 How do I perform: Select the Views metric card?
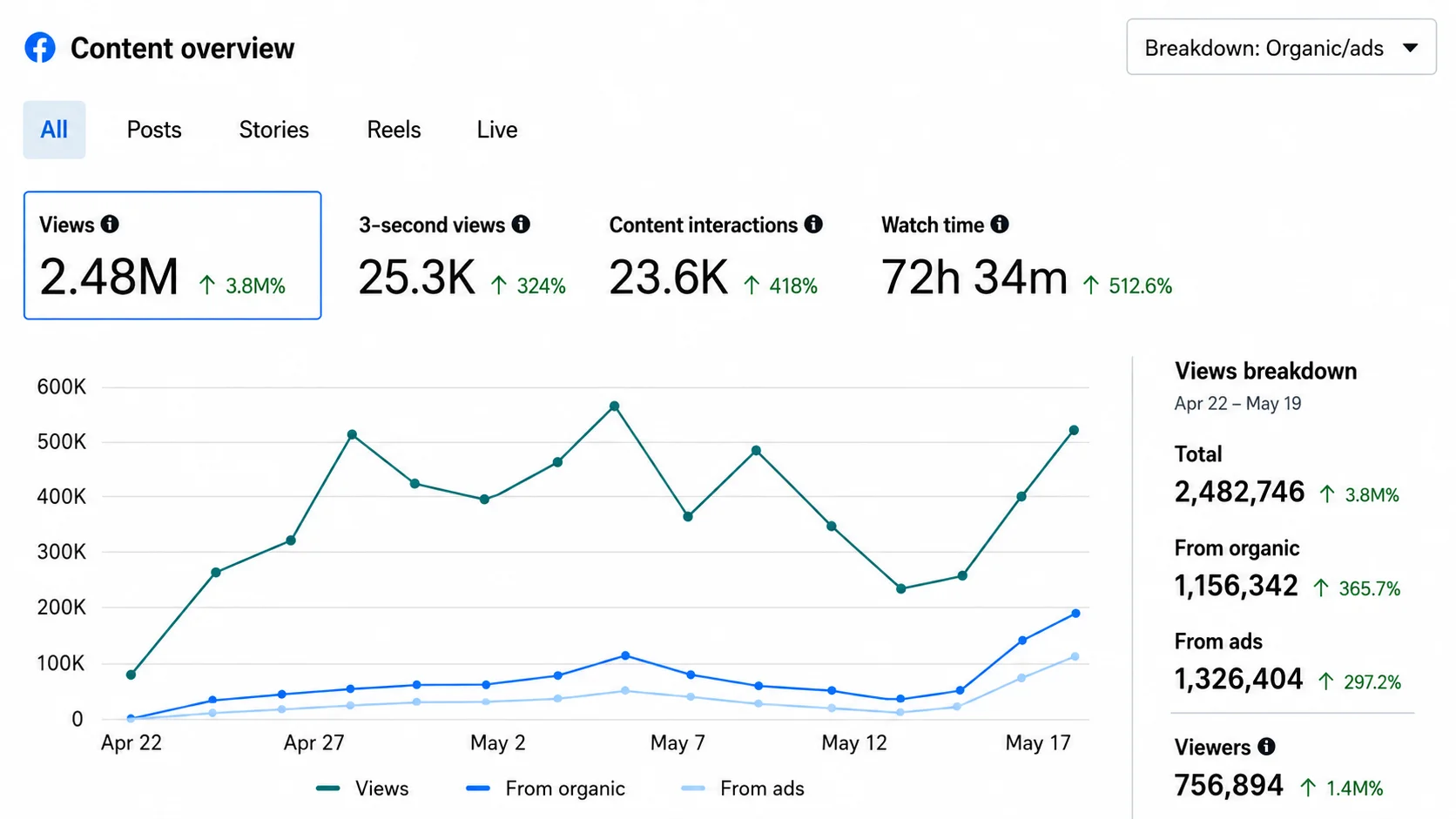click(x=172, y=255)
